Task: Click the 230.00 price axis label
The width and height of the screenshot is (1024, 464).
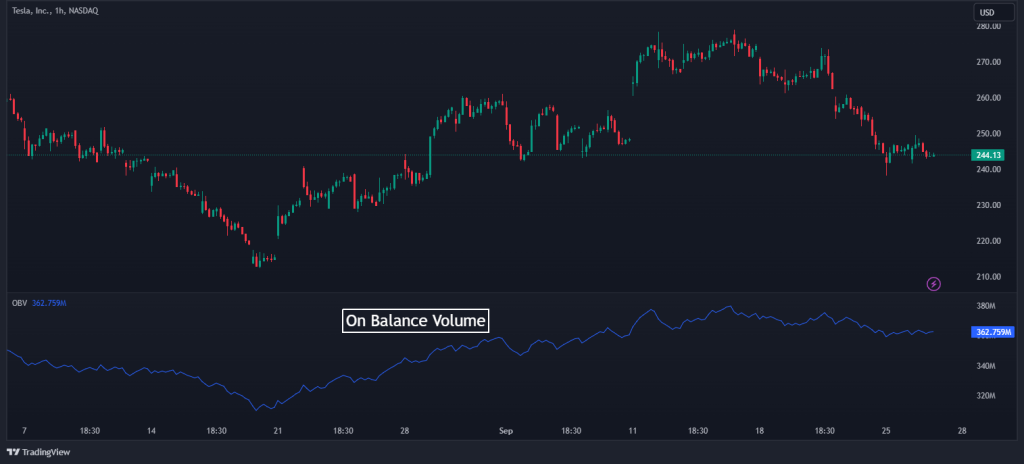Action: tap(988, 205)
